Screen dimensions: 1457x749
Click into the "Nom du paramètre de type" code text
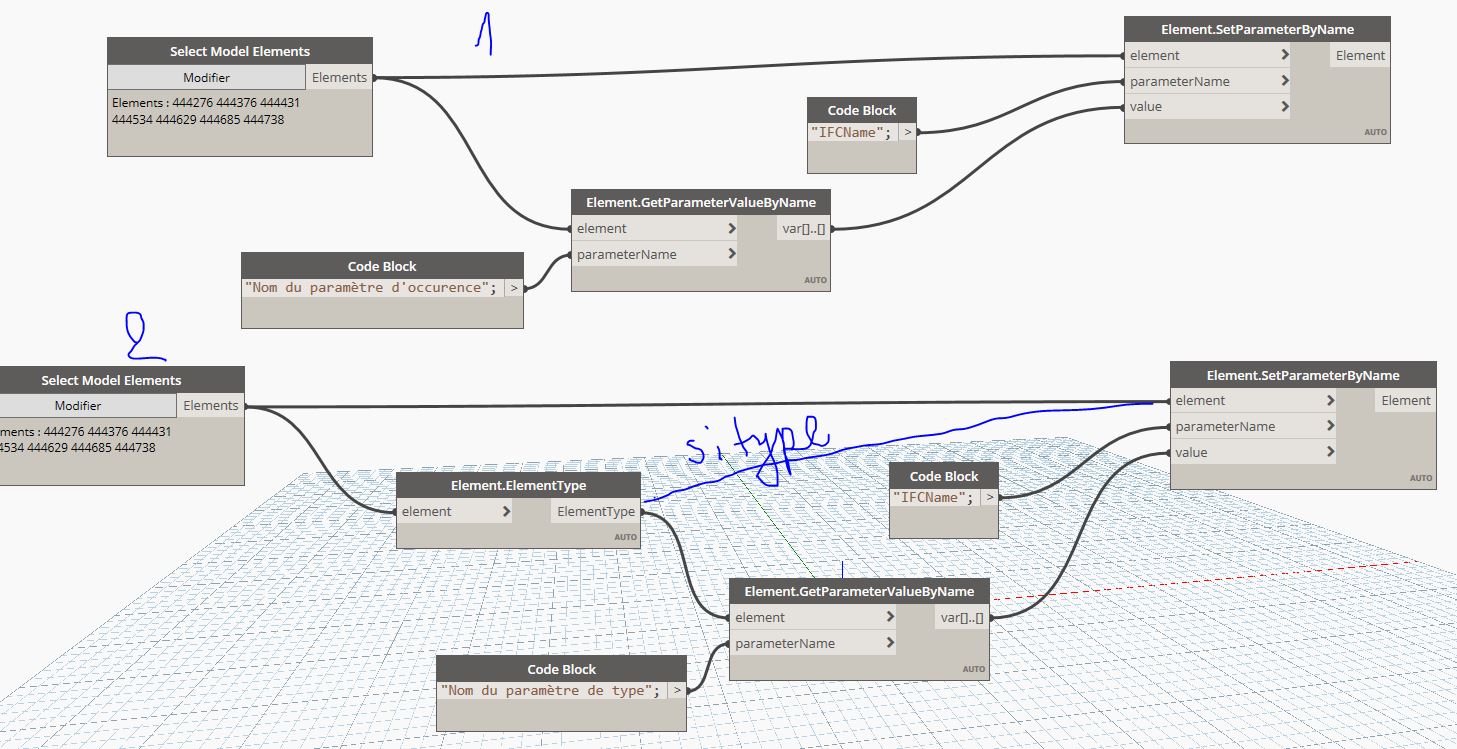(x=550, y=690)
